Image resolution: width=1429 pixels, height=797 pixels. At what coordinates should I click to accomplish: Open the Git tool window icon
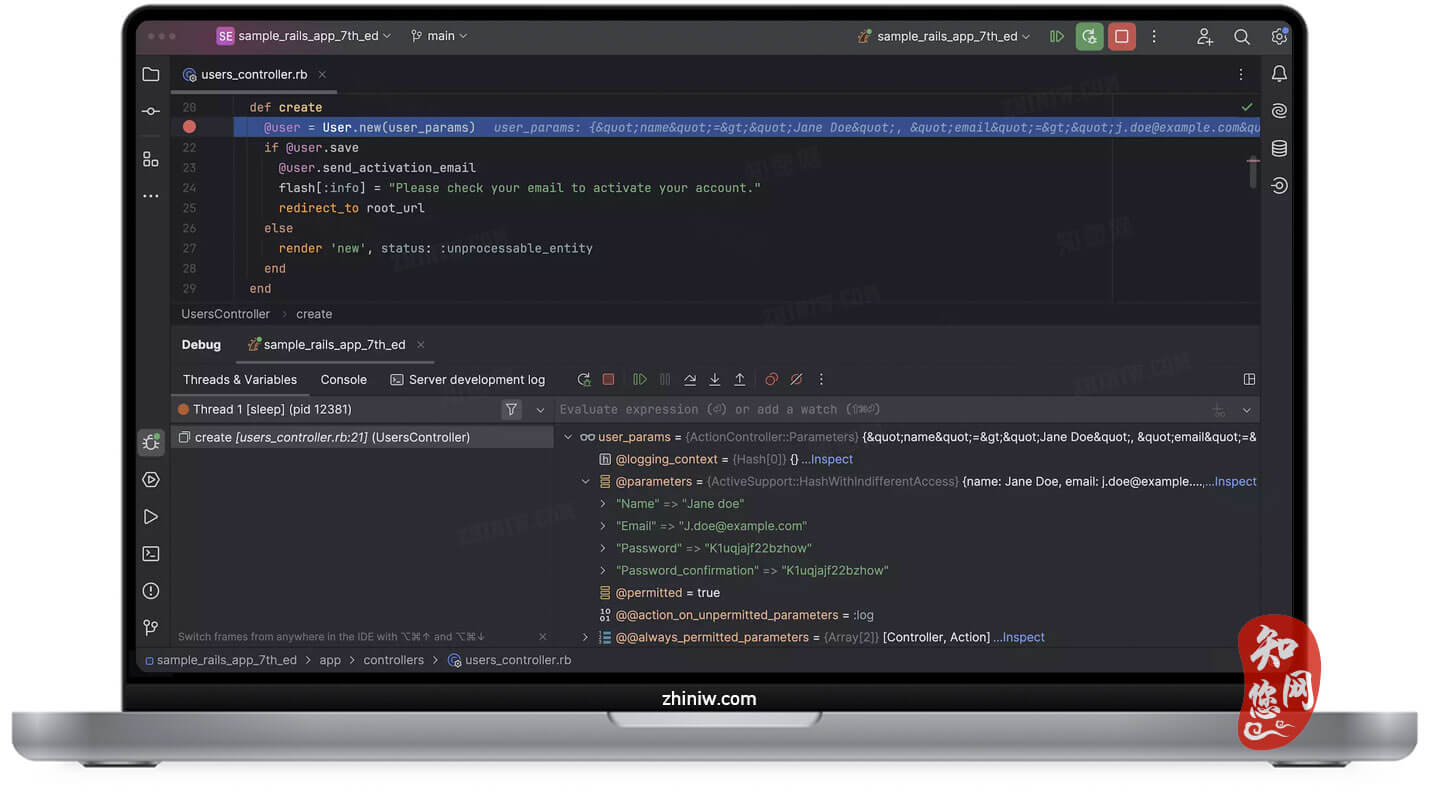point(151,628)
